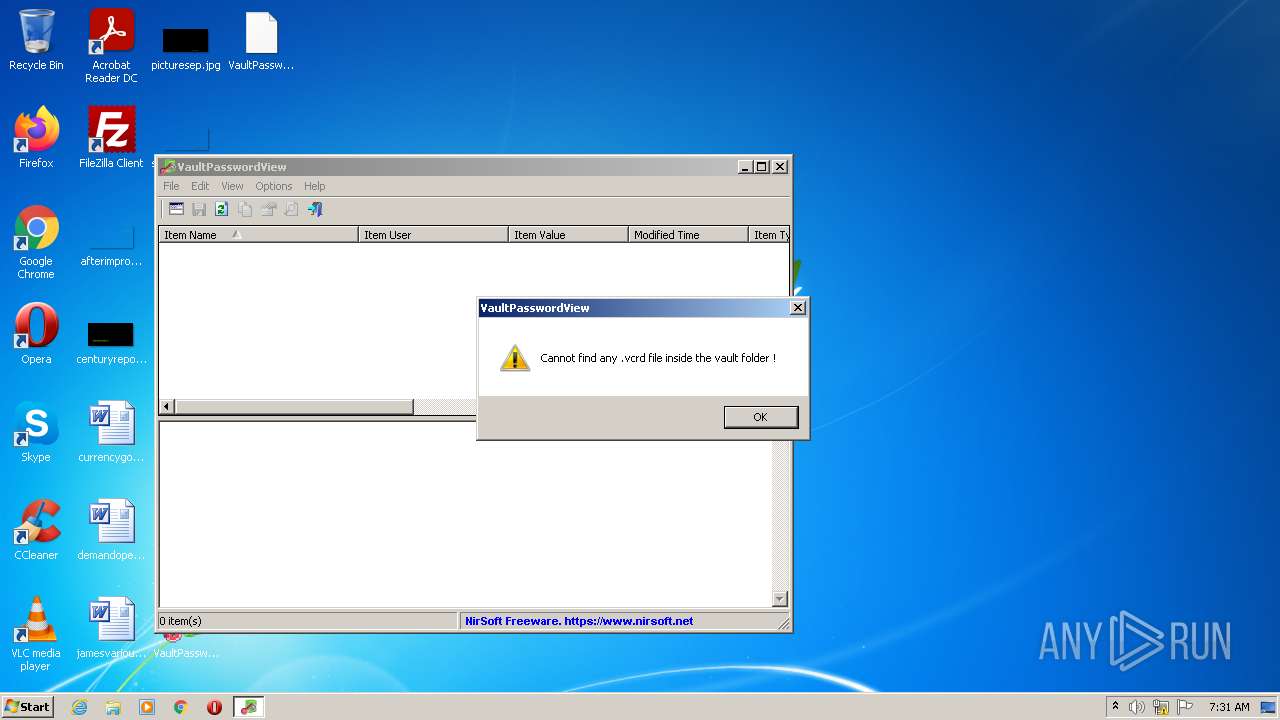Click the Save Selected Items floppy icon

tap(199, 209)
